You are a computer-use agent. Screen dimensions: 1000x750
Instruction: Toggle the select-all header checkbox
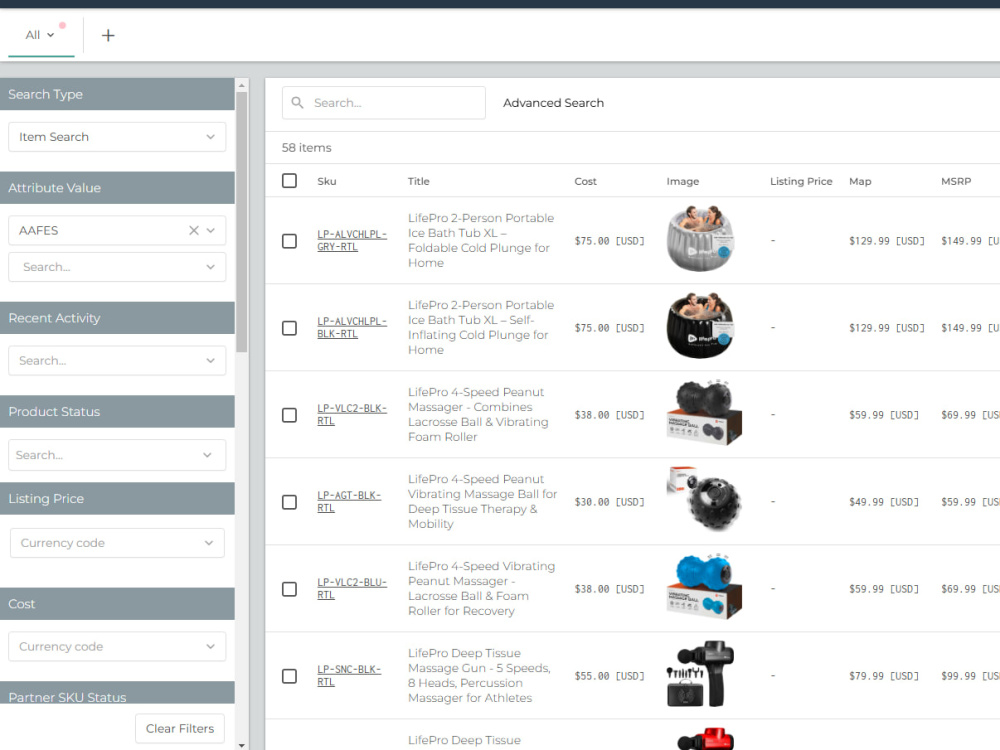pos(290,181)
